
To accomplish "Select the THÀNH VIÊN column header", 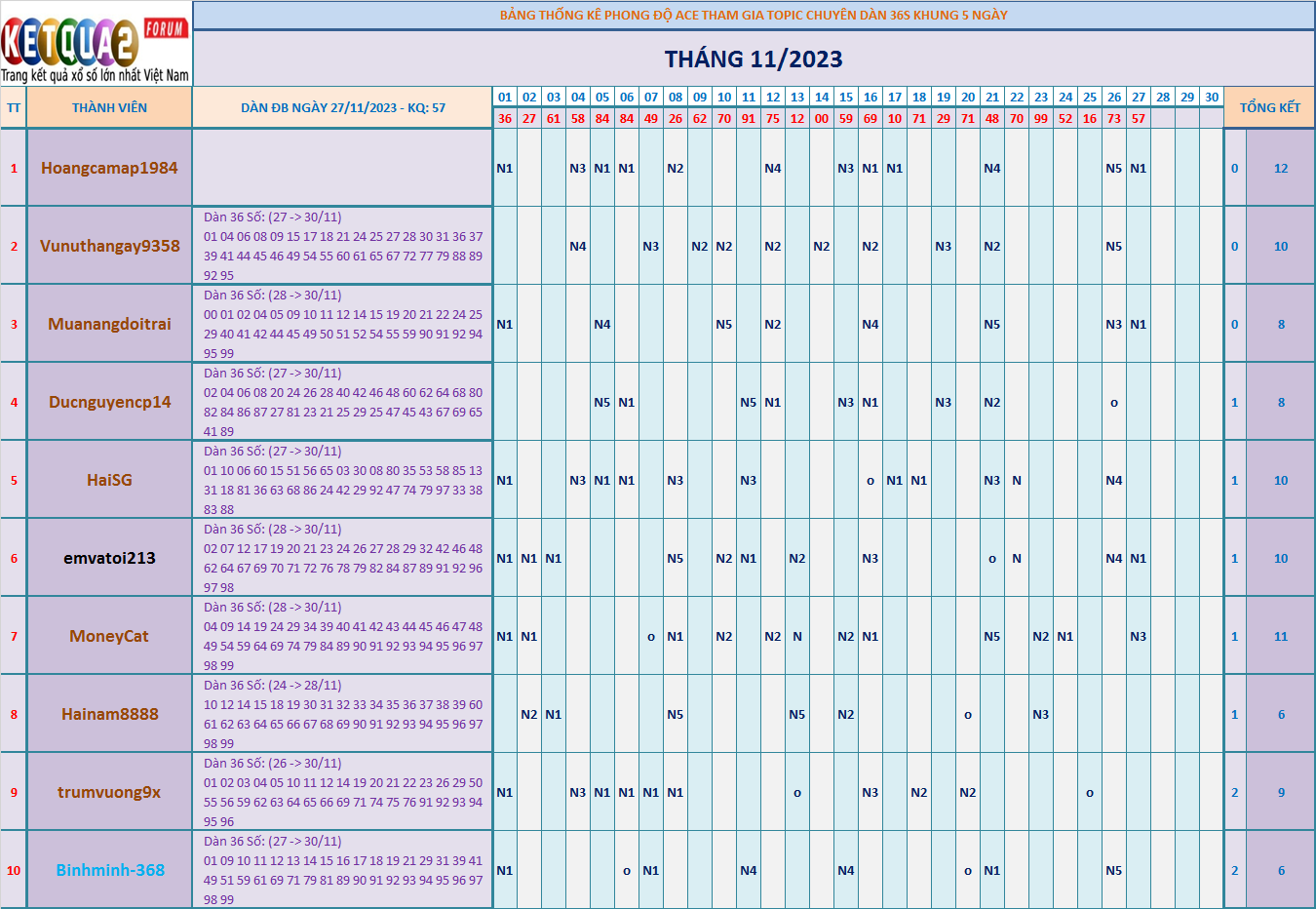I will point(109,108).
